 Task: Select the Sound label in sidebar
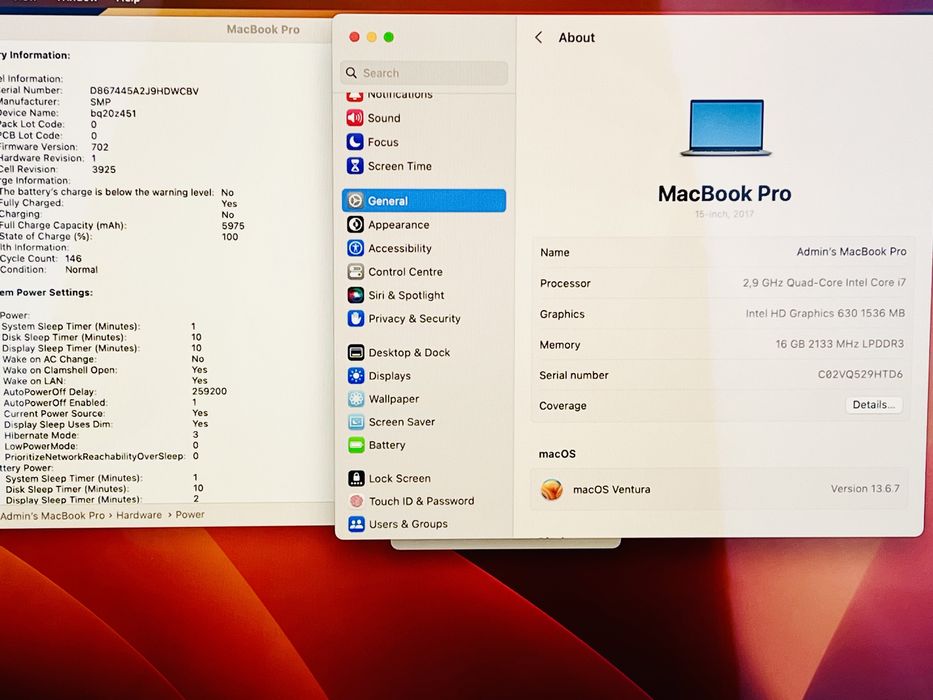tap(384, 118)
